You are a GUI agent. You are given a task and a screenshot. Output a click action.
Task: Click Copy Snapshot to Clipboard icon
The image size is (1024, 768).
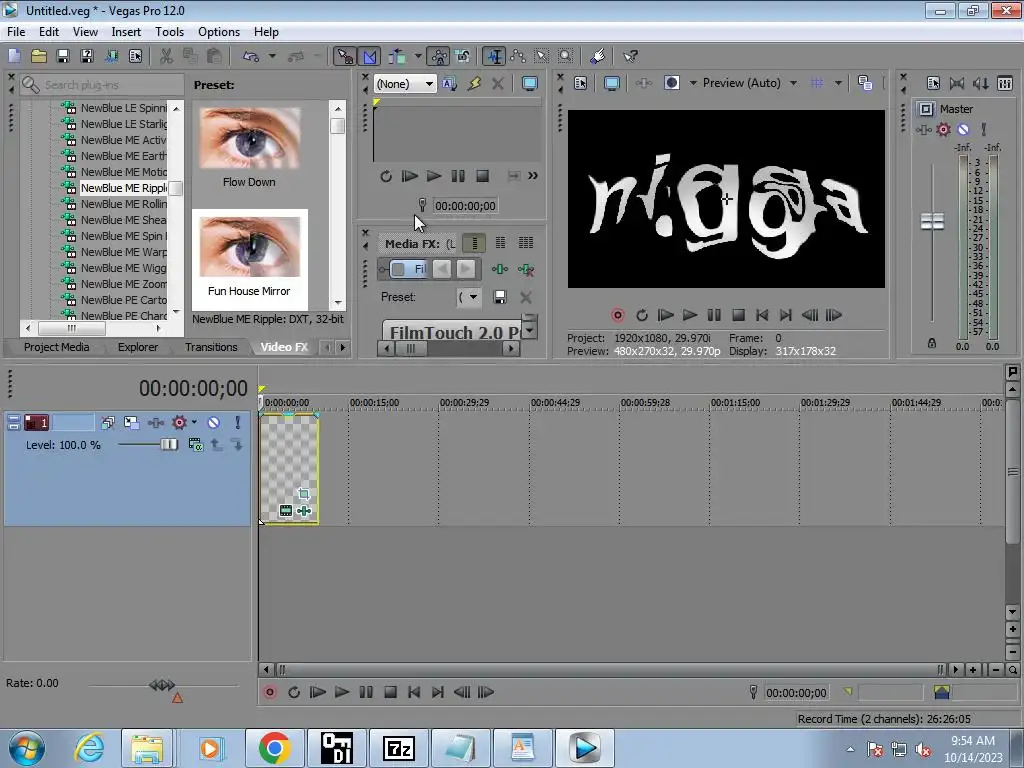point(865,83)
